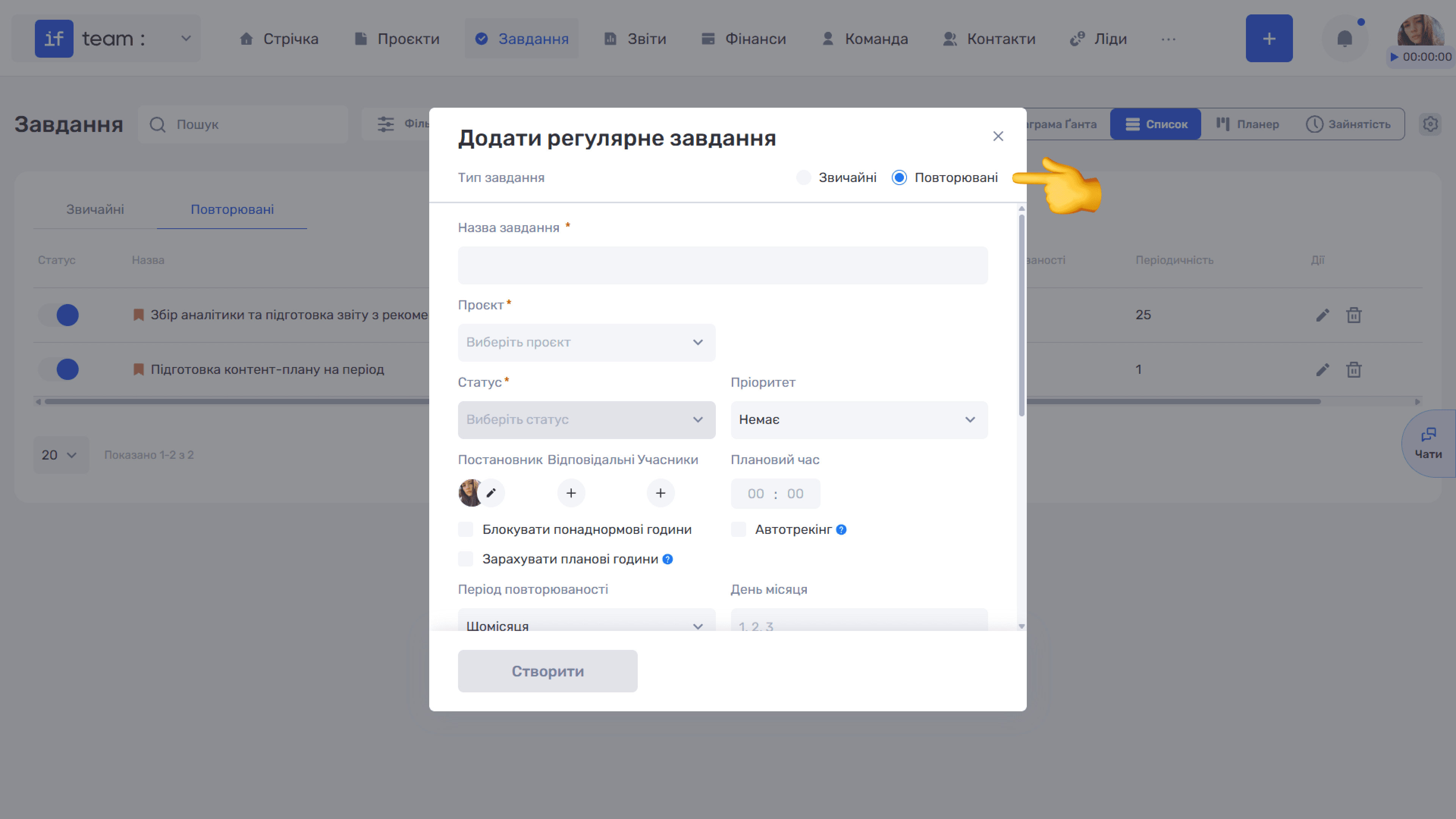Add a responsible person (Відповідальні) plus
Viewport: 1456px width, 819px height.
pos(571,493)
